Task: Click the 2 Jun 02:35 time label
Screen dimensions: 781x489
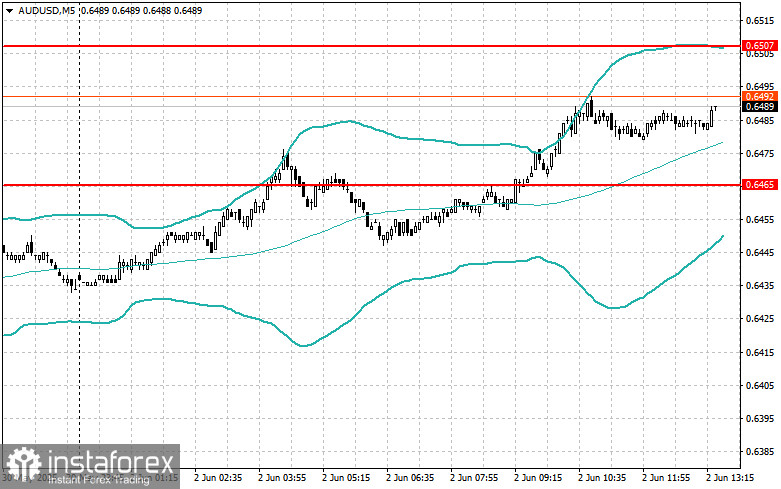Action: (x=218, y=478)
